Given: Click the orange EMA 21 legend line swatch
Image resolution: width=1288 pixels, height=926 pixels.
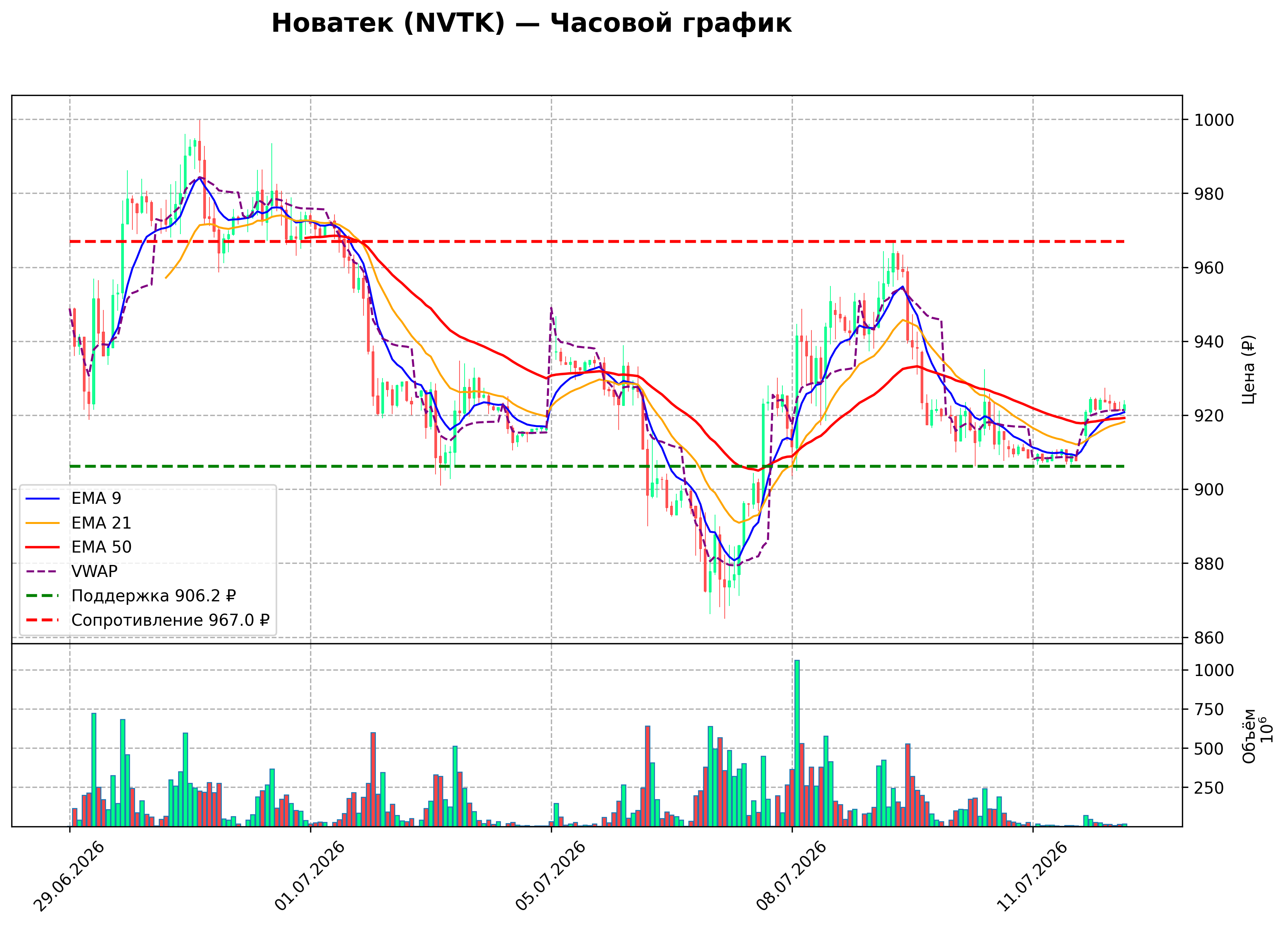Looking at the screenshot, I should tap(43, 523).
